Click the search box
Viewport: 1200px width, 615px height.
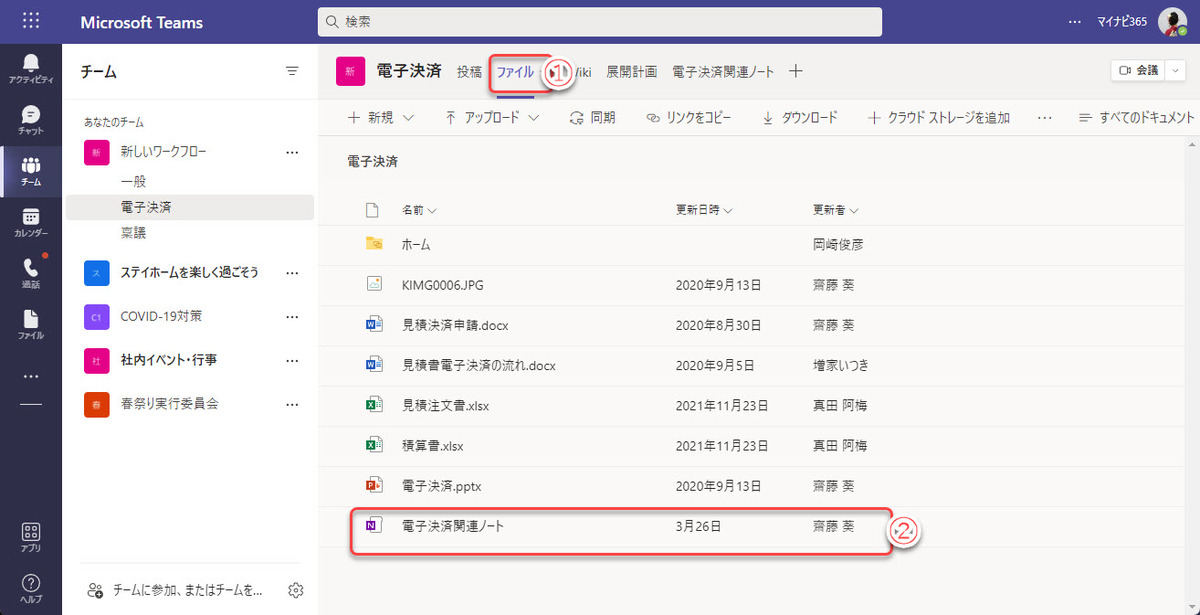tap(600, 21)
